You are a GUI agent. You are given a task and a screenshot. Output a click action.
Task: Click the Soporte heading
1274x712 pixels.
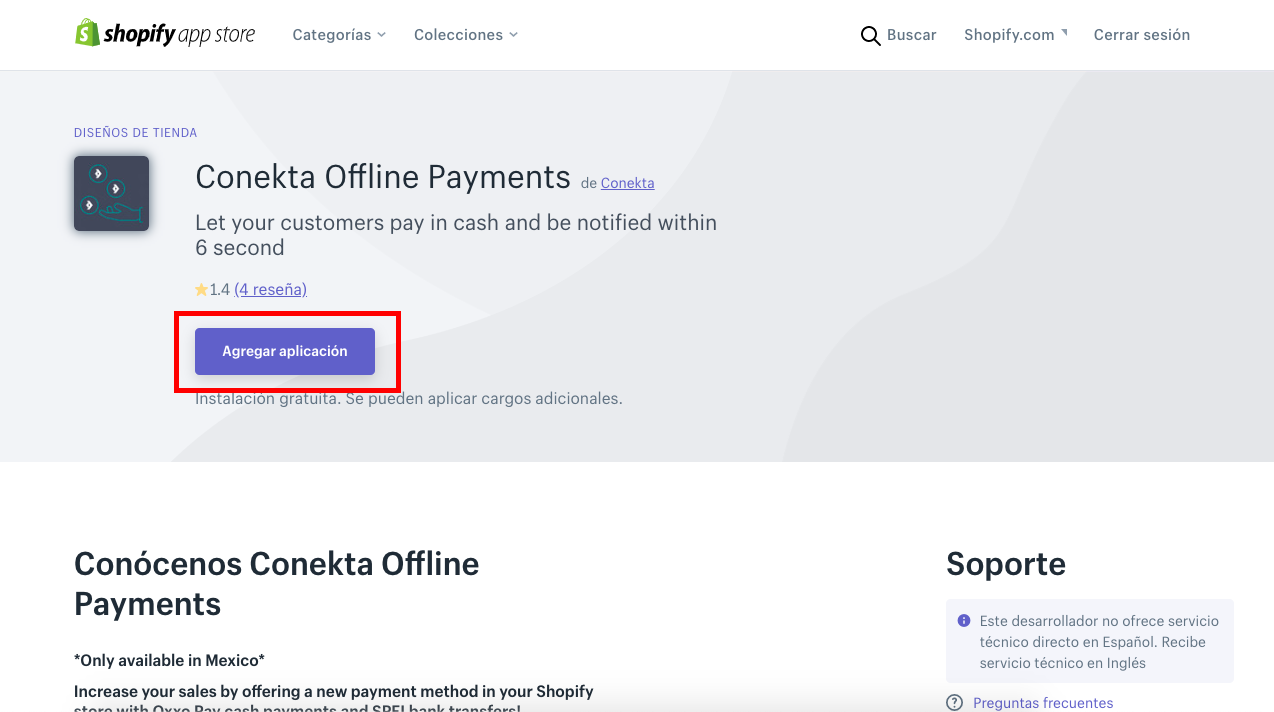coord(1006,564)
